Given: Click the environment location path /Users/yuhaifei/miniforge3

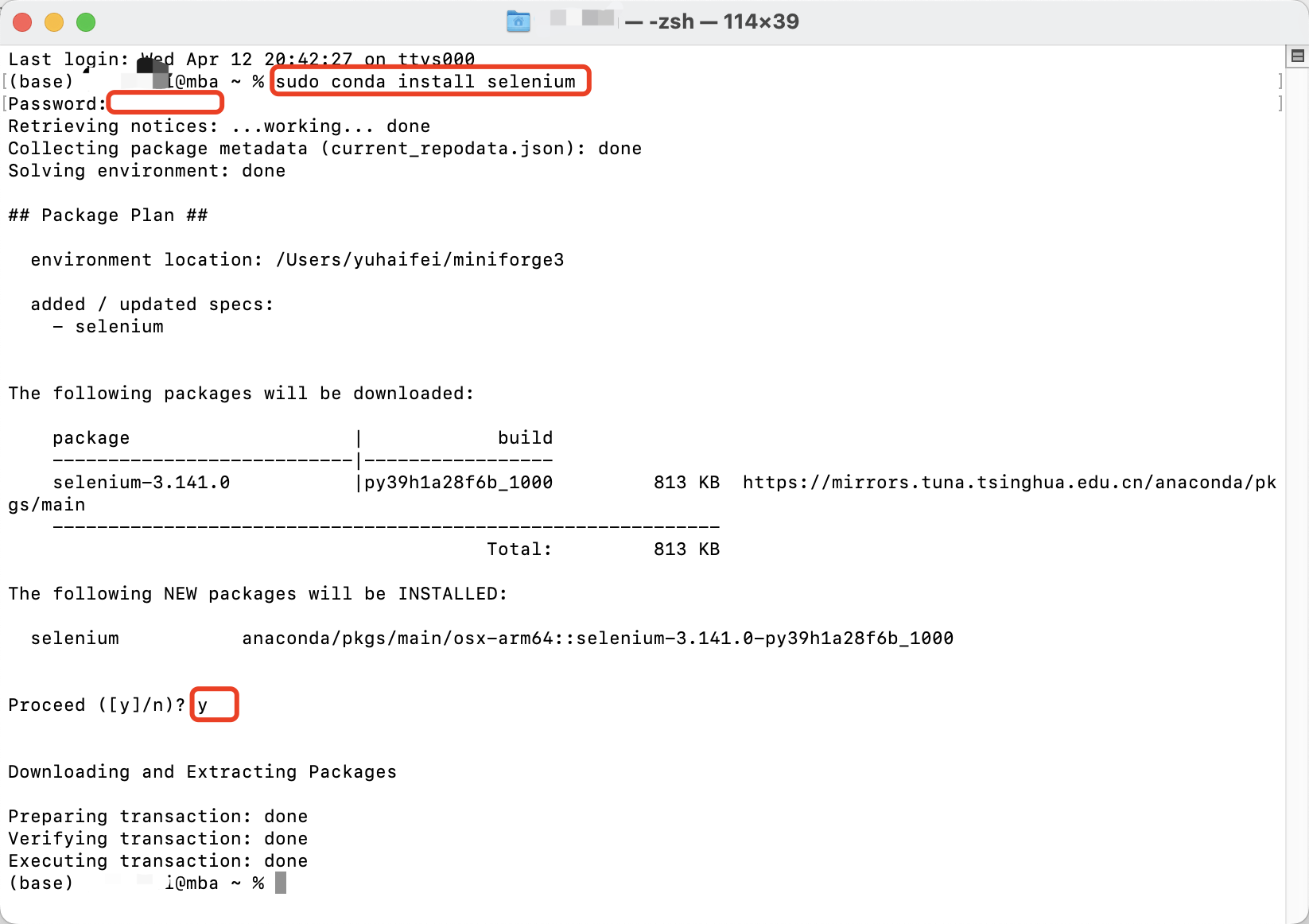Looking at the screenshot, I should [420, 259].
